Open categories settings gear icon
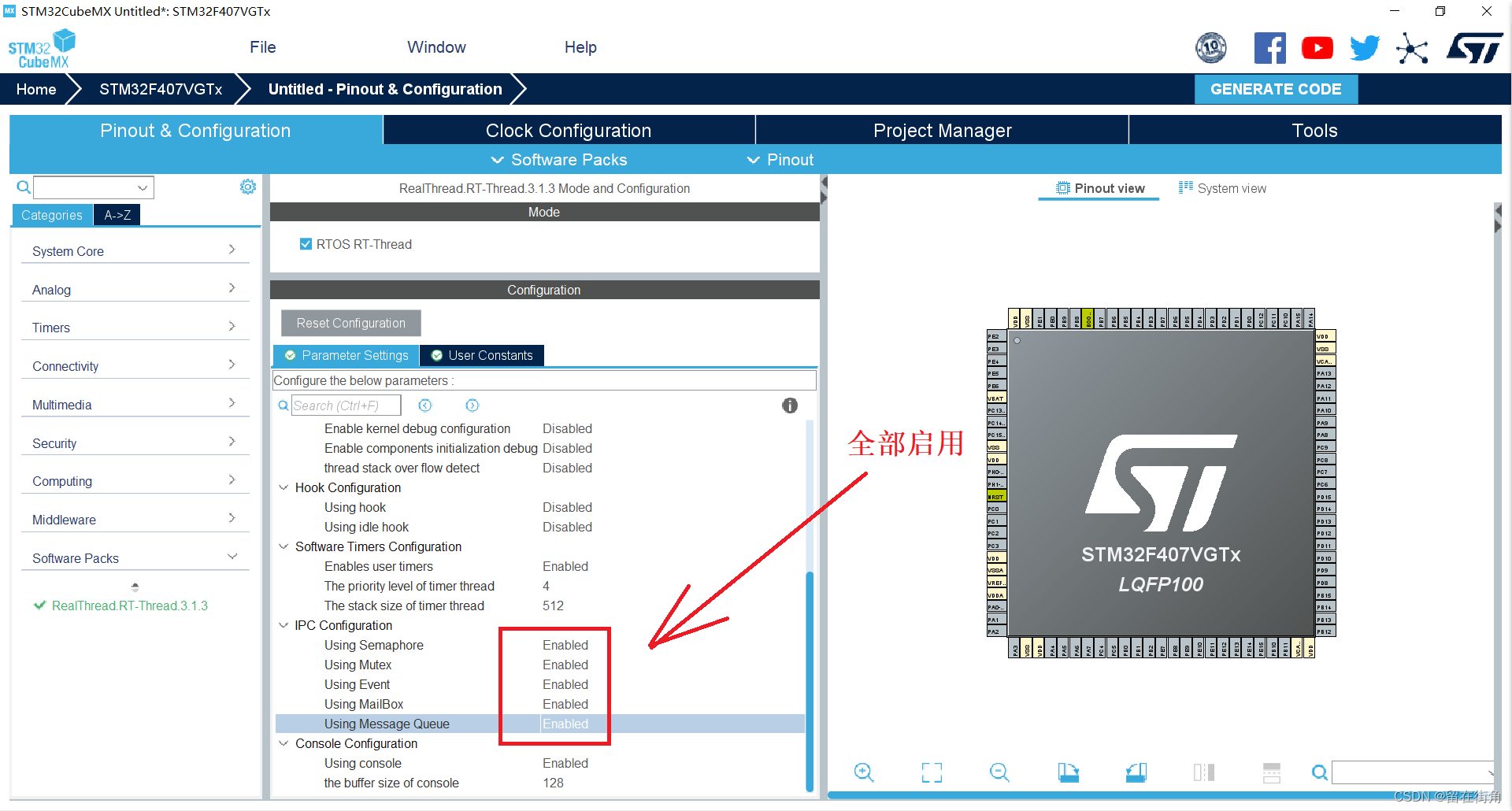The height and width of the screenshot is (811, 1512). click(x=248, y=187)
